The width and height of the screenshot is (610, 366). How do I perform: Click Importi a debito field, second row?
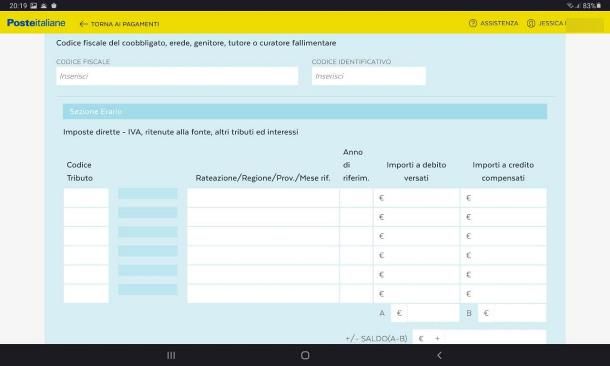[416, 217]
